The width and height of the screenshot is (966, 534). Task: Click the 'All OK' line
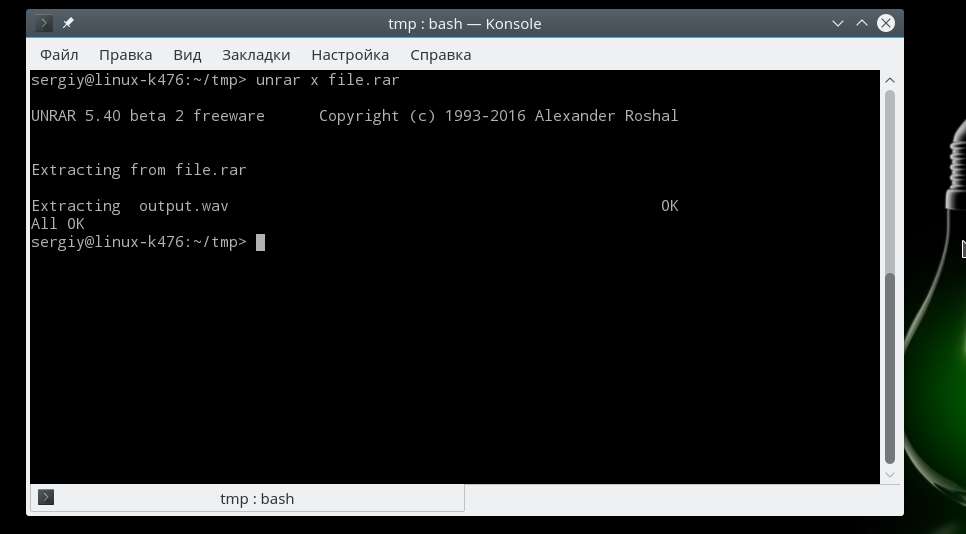[x=58, y=224]
